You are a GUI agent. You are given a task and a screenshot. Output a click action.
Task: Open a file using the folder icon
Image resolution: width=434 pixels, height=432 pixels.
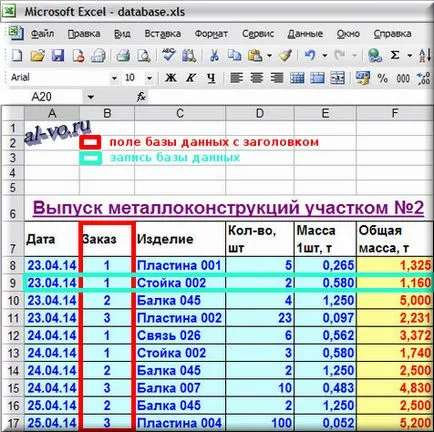tap(38, 55)
